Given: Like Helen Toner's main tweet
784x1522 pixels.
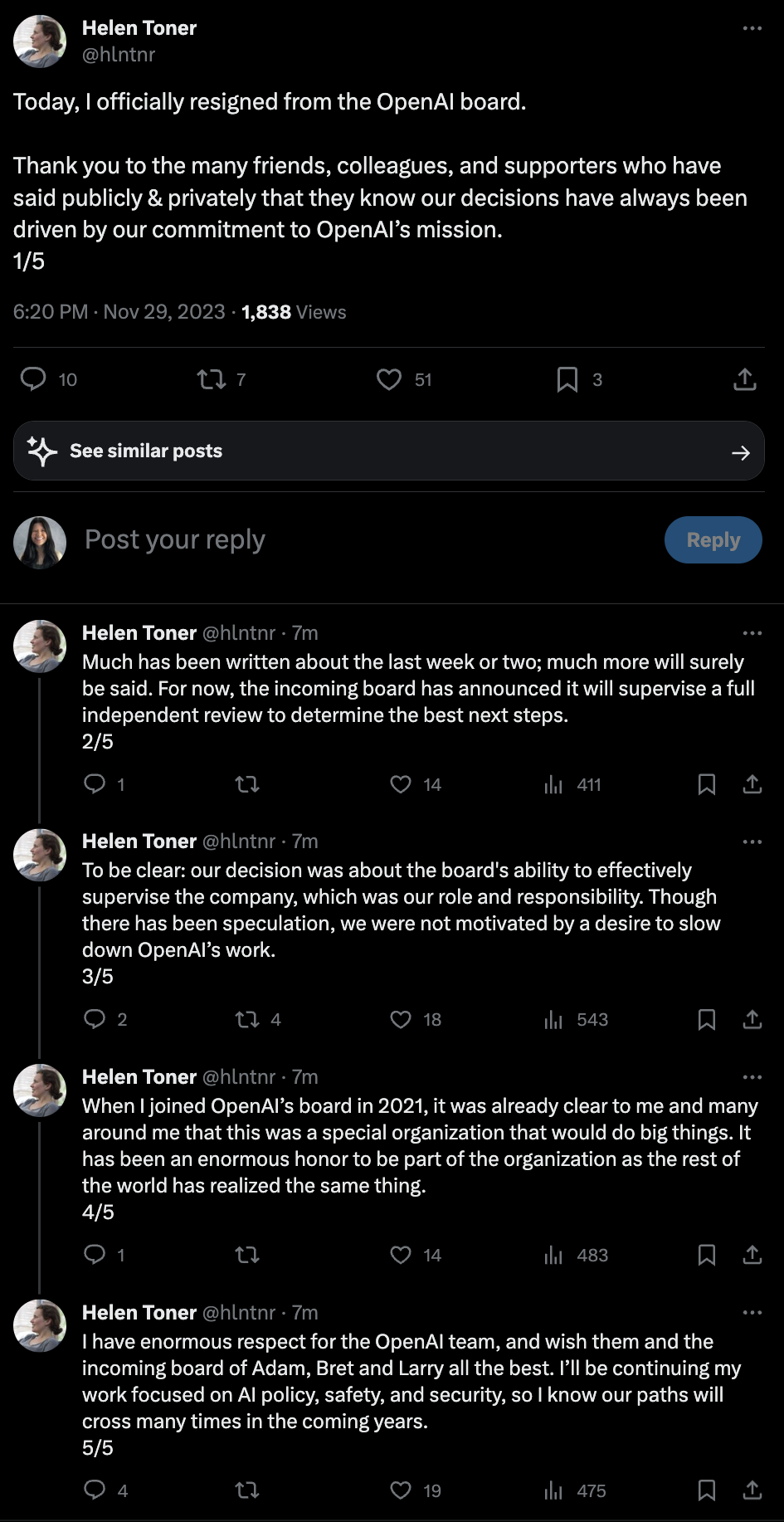Looking at the screenshot, I should (x=388, y=379).
